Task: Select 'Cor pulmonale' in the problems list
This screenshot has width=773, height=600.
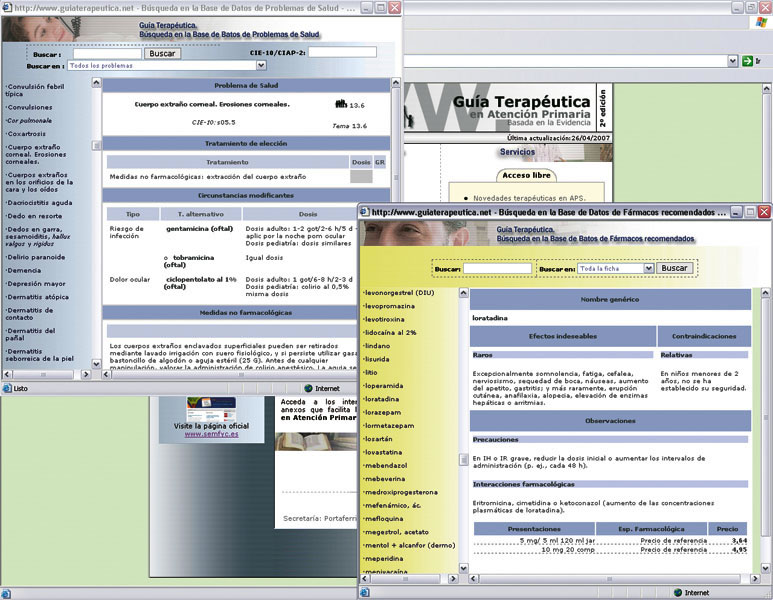Action: point(29,120)
